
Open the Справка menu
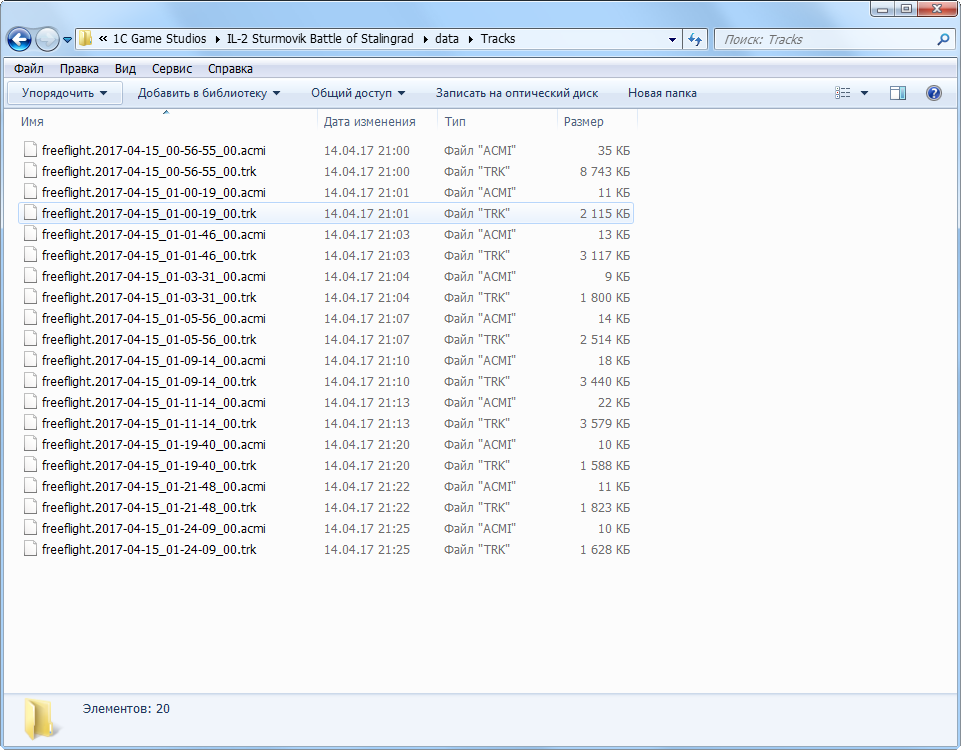click(x=230, y=69)
